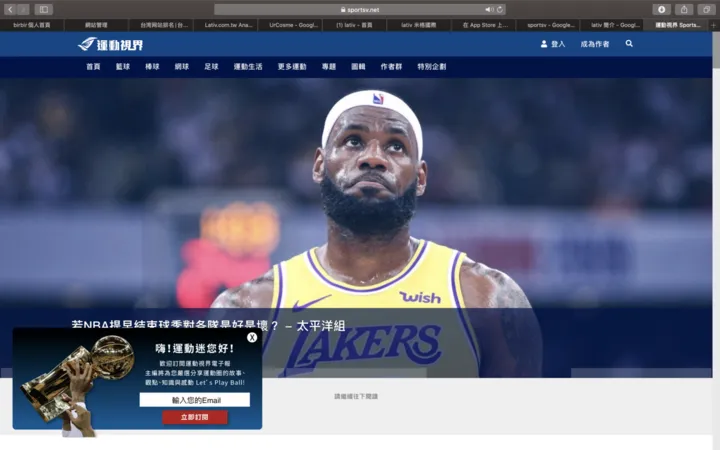
Task: Mute the audio icon in address bar
Action: pyautogui.click(x=489, y=9)
